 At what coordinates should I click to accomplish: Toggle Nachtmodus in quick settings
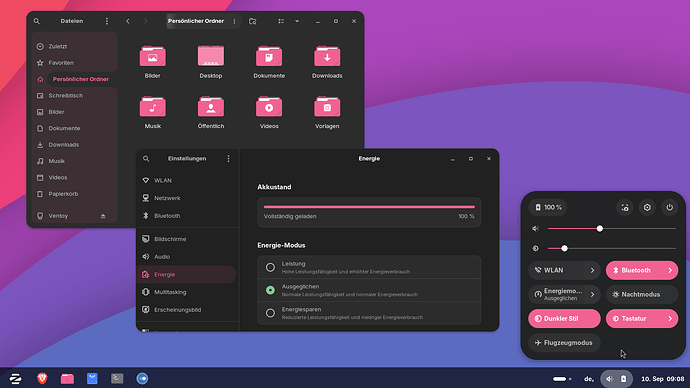(x=642, y=294)
